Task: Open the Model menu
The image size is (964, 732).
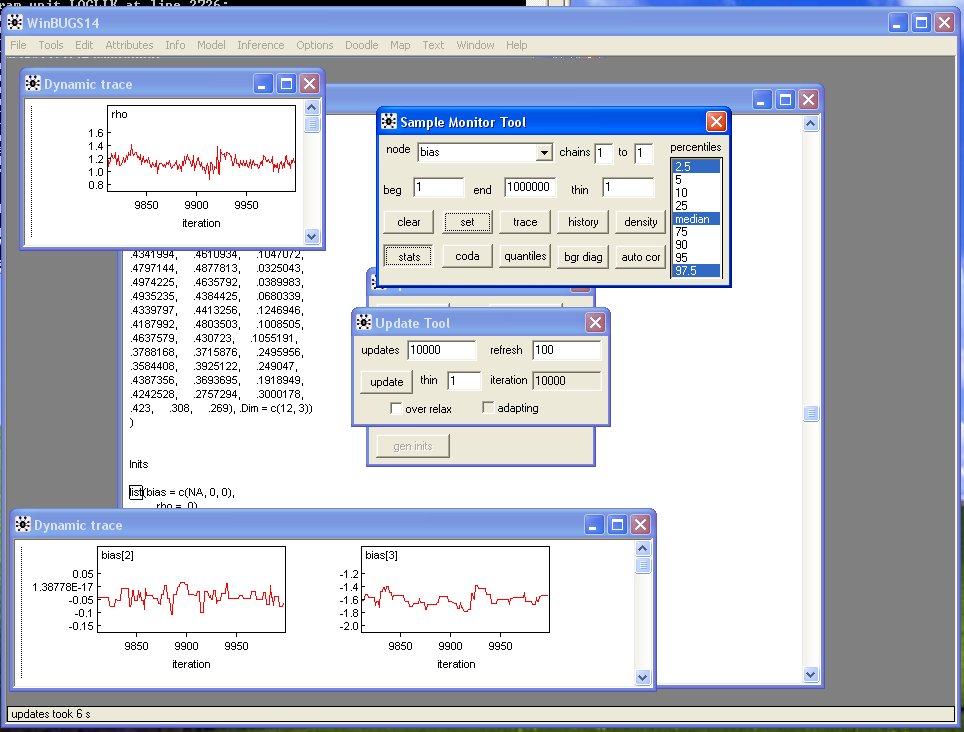Action: [211, 45]
